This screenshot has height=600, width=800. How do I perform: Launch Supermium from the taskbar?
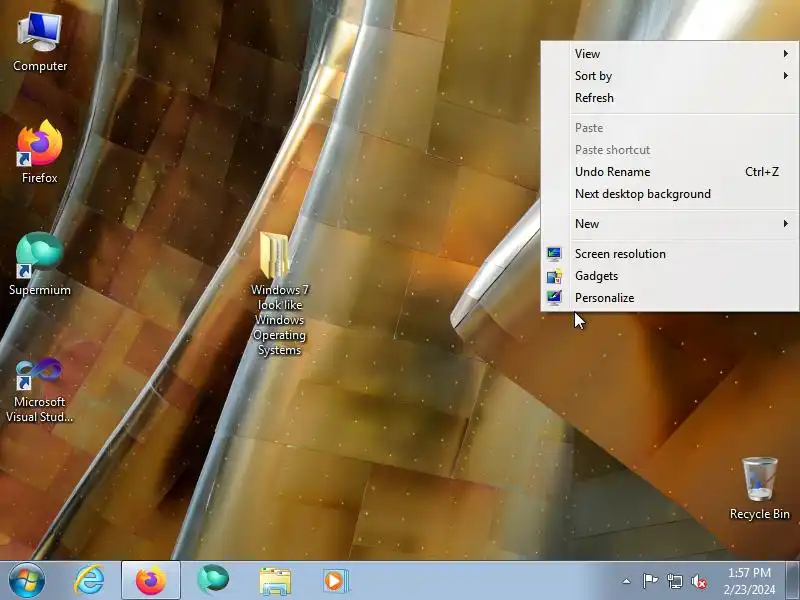(213, 581)
